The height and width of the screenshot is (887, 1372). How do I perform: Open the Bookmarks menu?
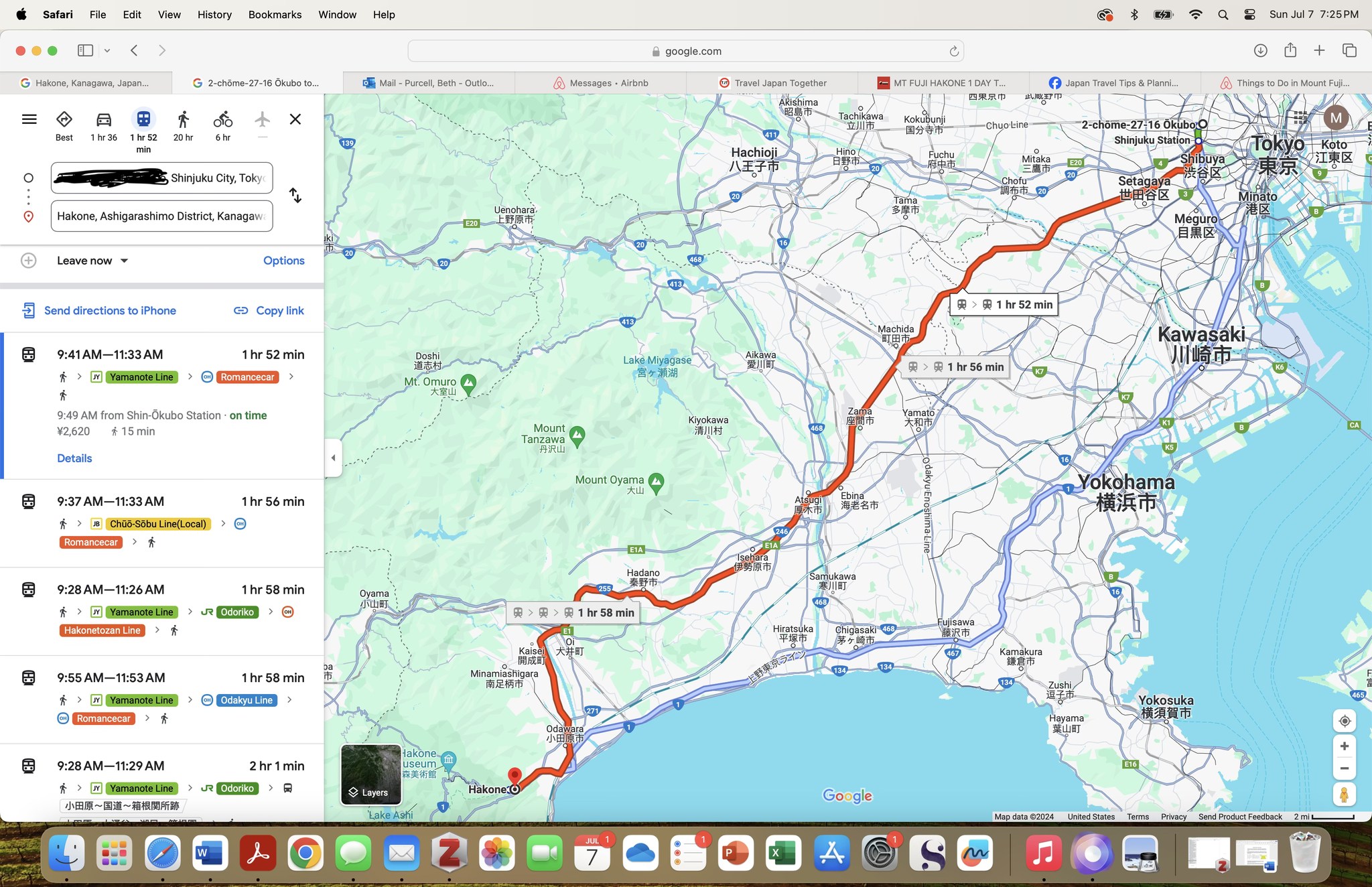point(275,15)
